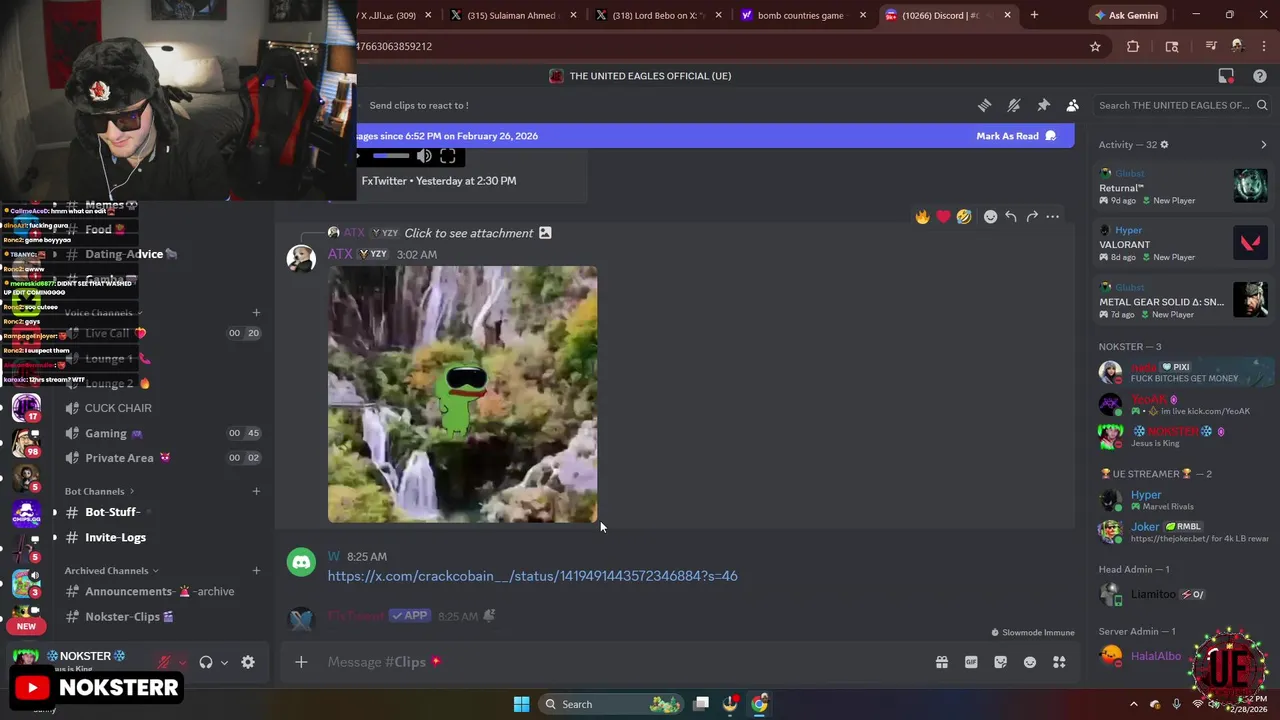Image resolution: width=1280 pixels, height=720 pixels.
Task: Add red heart reaction to ATX message
Action: [943, 216]
